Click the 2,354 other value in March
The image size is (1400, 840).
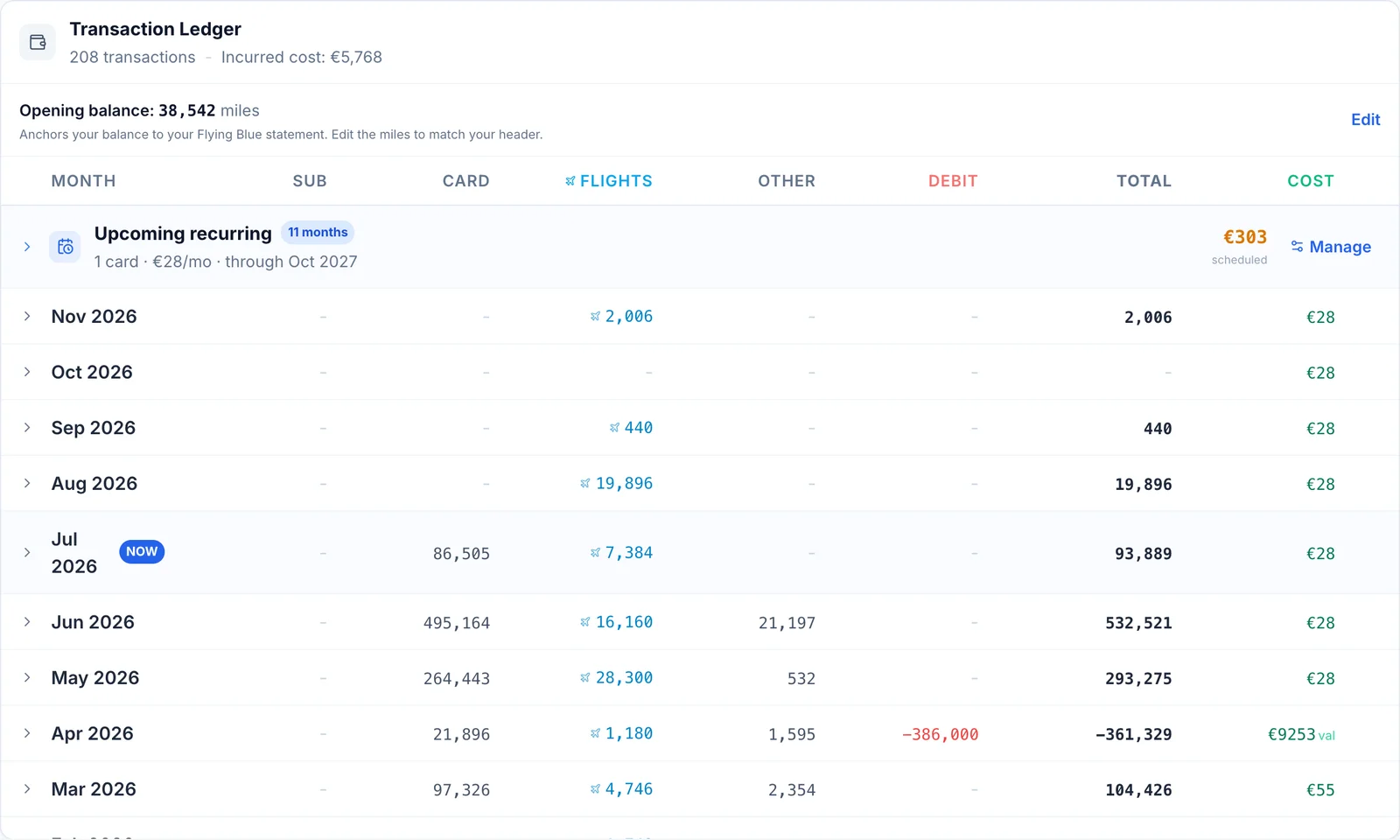[x=792, y=790]
